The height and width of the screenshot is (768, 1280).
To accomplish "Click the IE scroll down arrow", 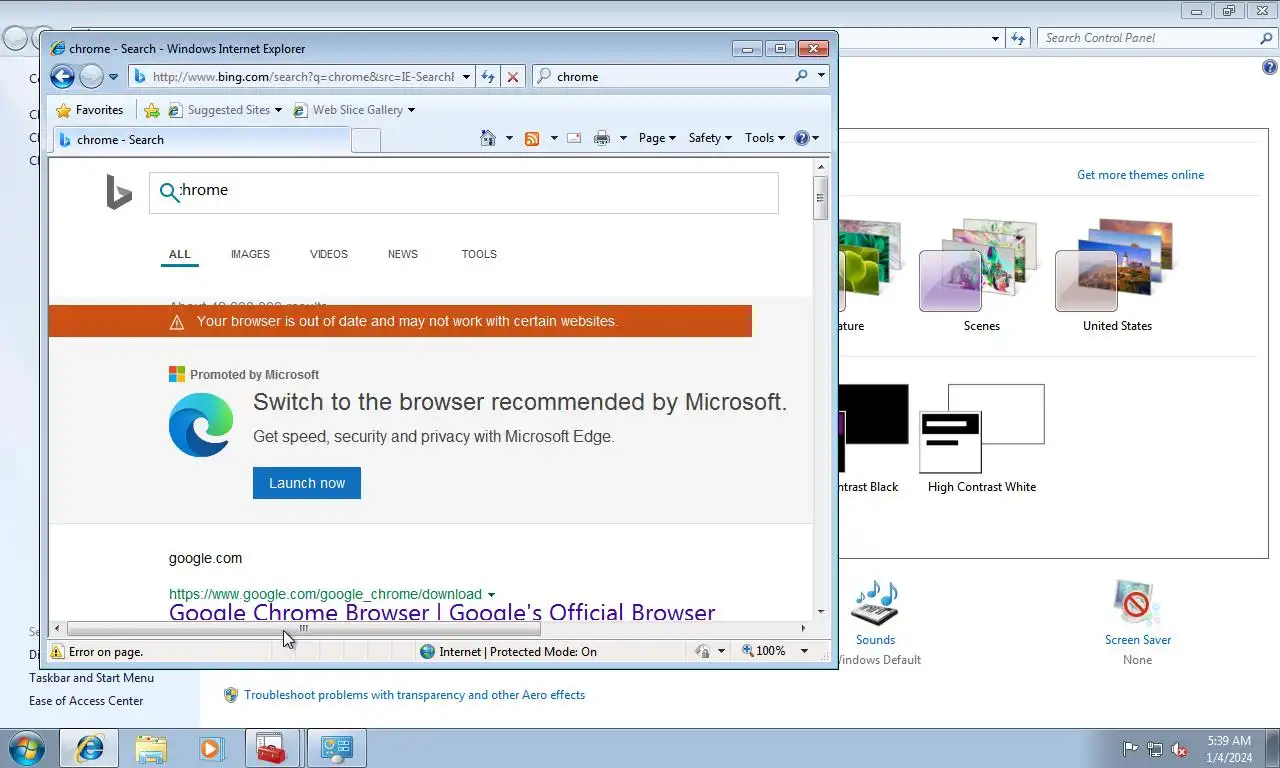I will click(821, 612).
